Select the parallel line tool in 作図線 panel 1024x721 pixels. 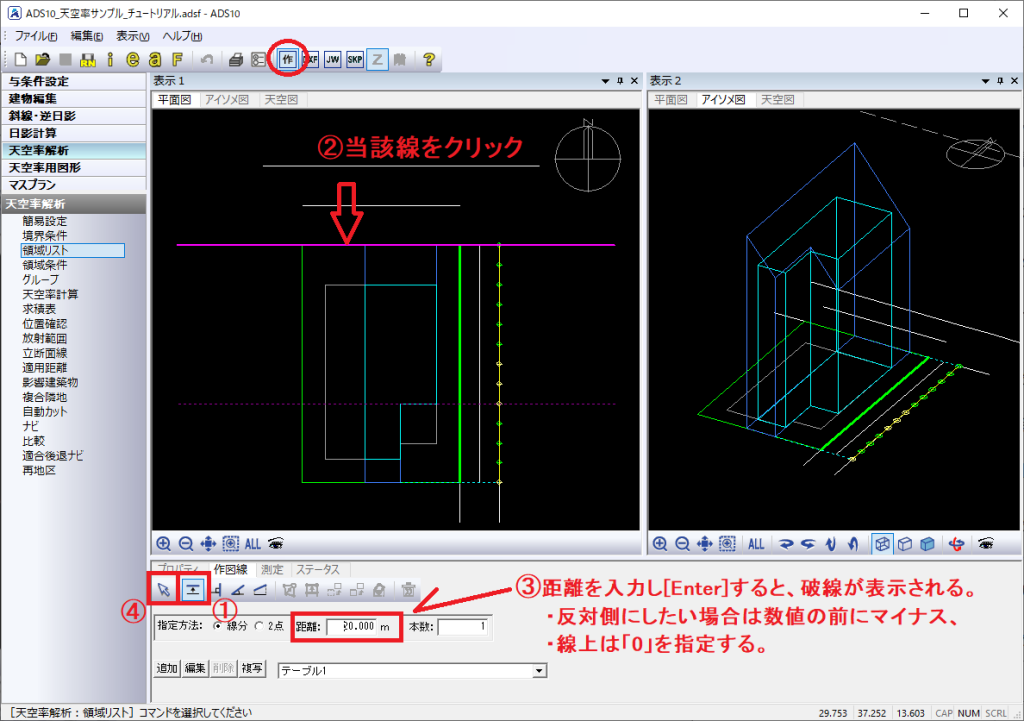pos(193,590)
